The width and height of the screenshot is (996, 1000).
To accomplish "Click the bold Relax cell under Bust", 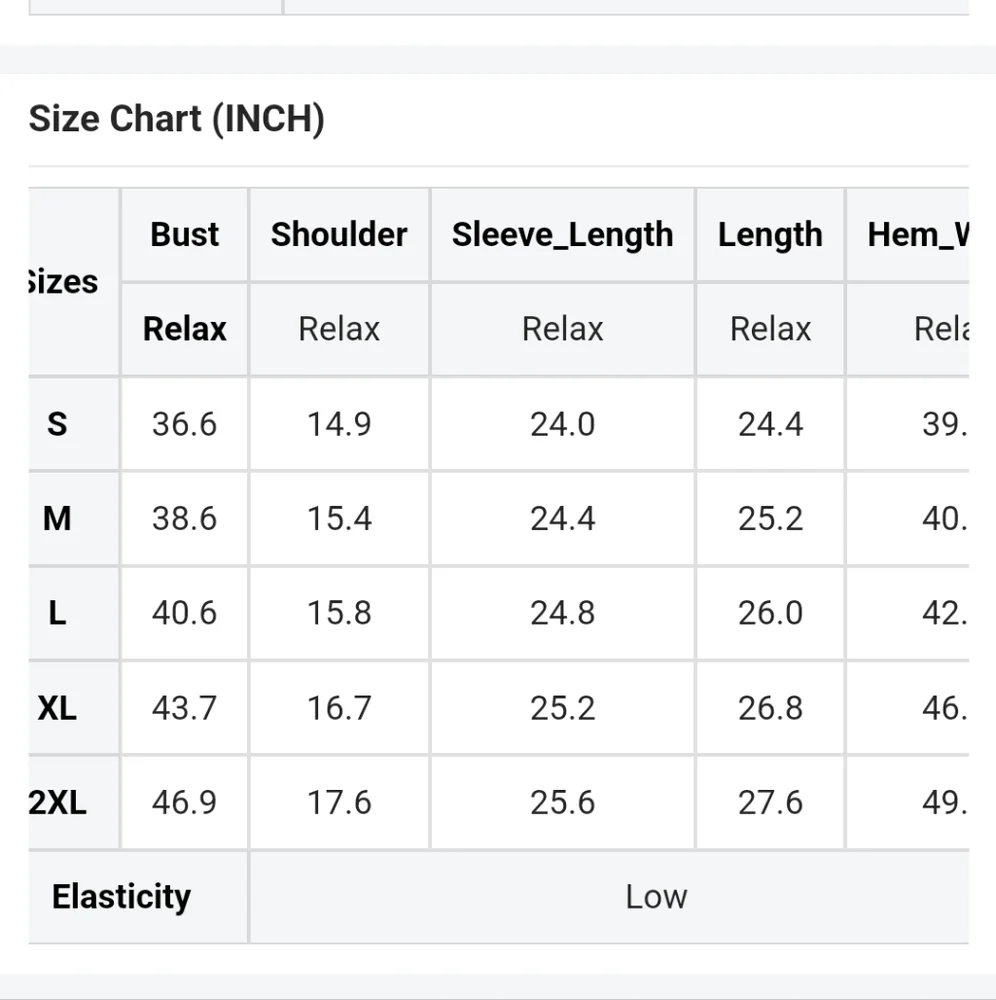I will [185, 329].
